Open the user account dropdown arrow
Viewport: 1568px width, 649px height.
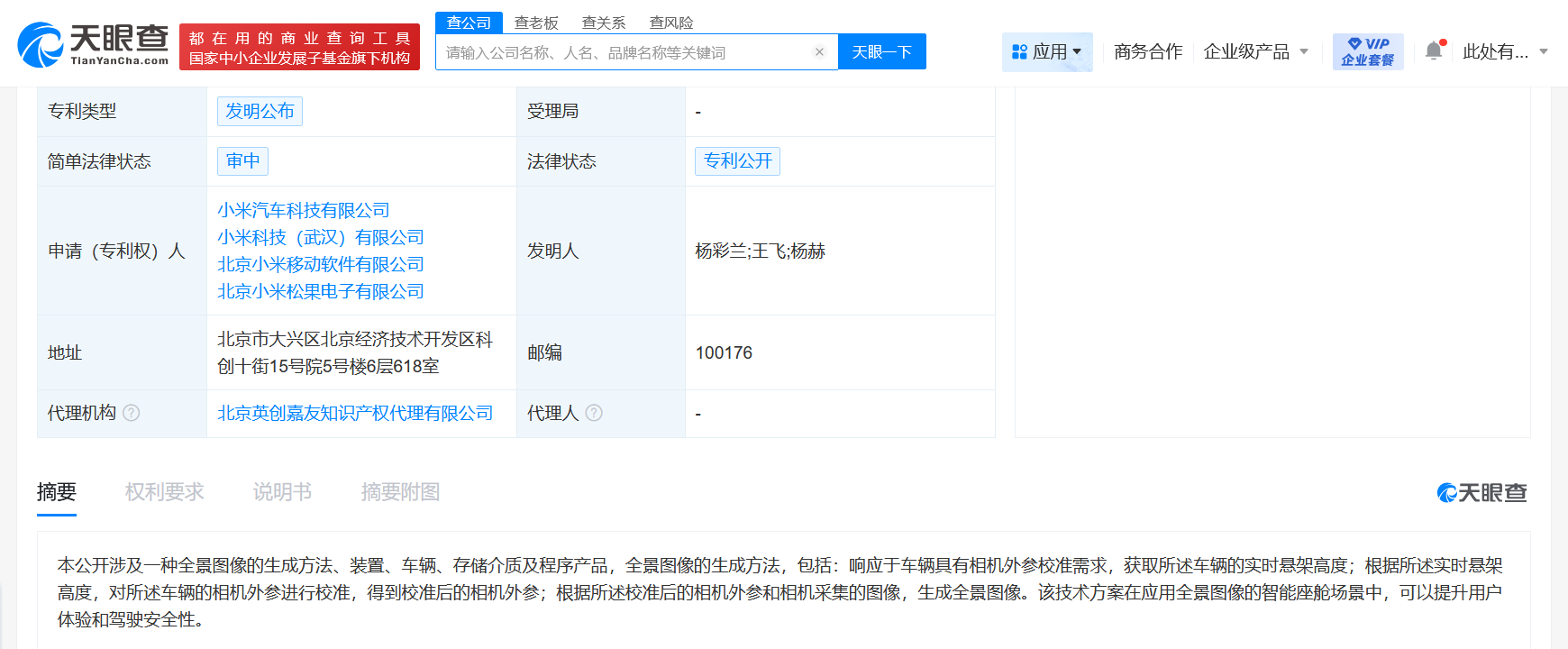click(1544, 51)
